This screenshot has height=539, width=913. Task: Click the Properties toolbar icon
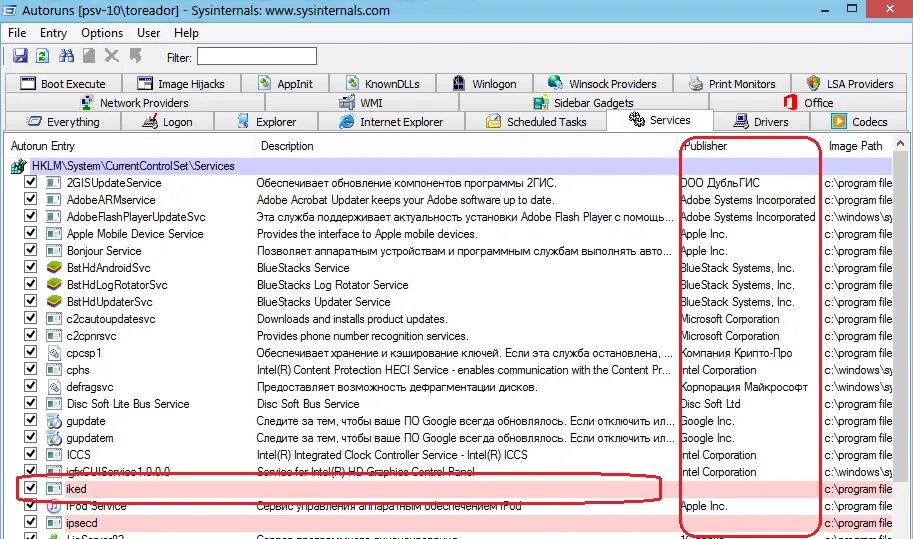pos(89,56)
